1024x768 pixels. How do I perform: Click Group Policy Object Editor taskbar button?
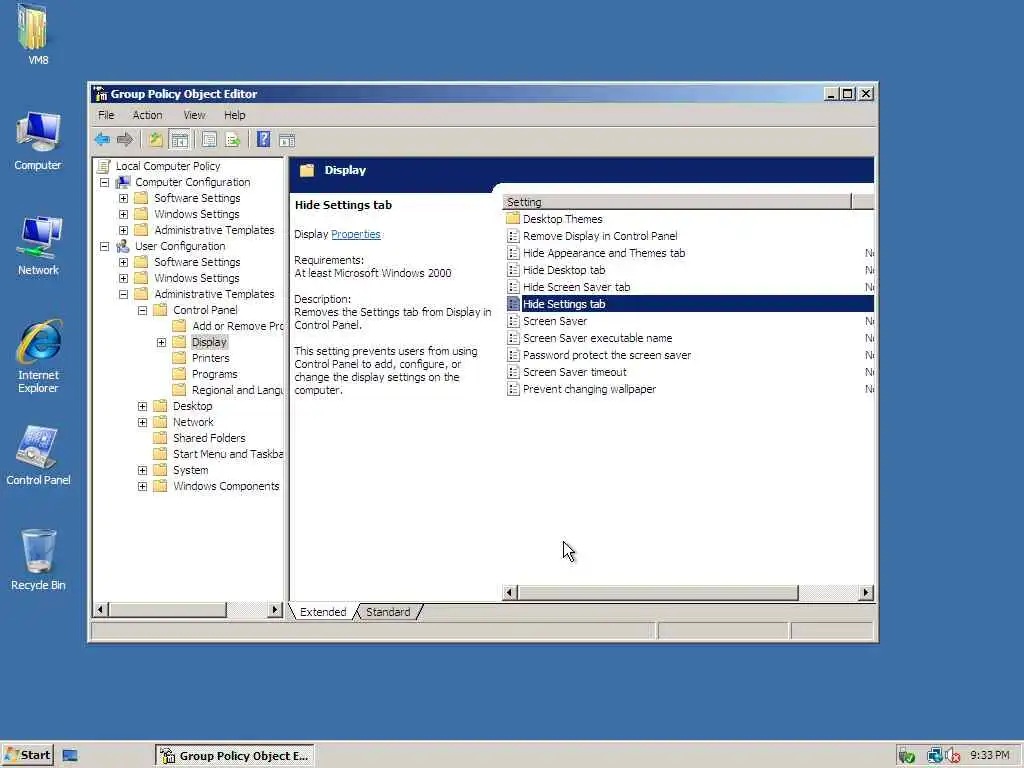(235, 756)
